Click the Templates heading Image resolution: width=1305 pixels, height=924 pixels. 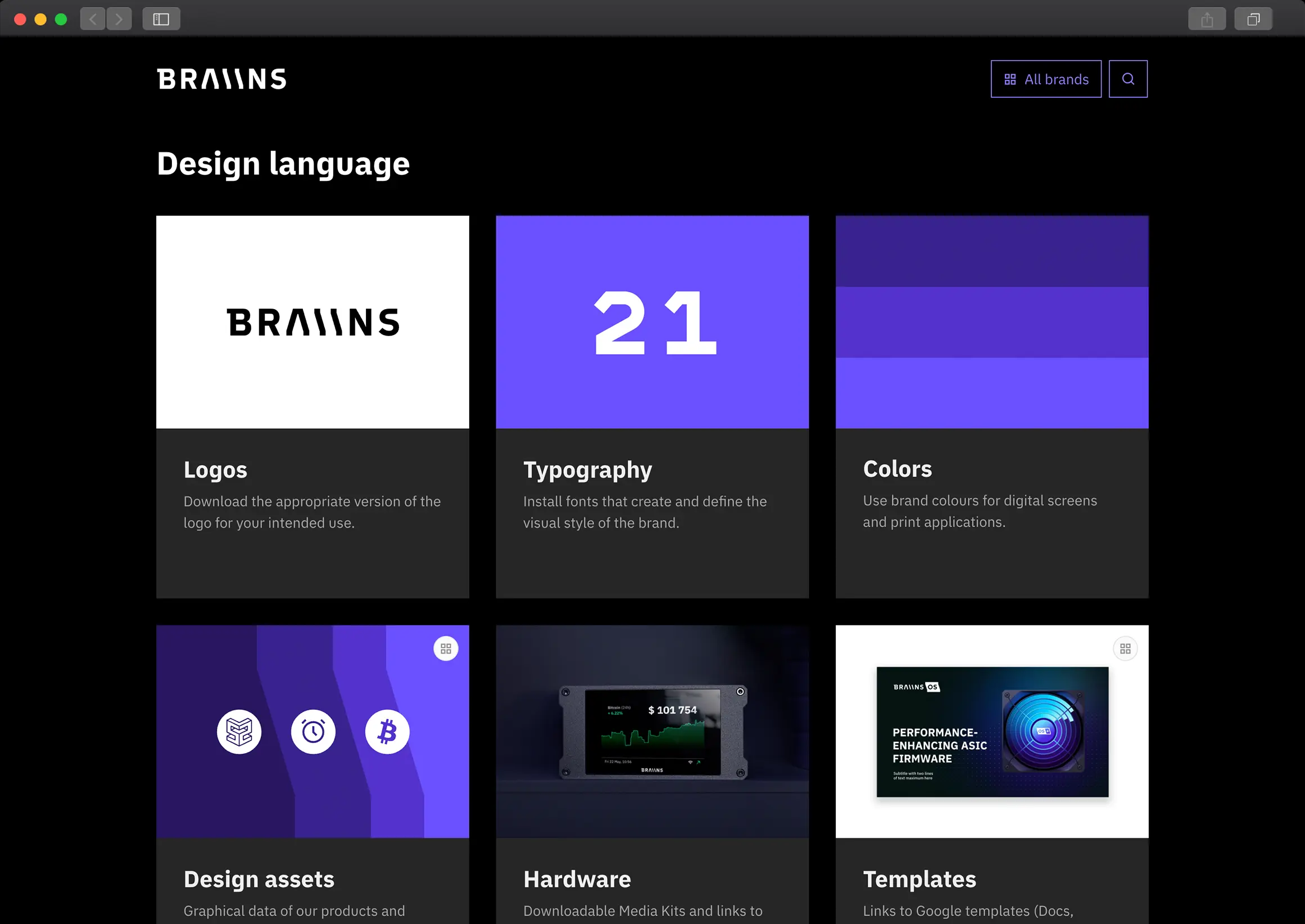click(x=919, y=880)
